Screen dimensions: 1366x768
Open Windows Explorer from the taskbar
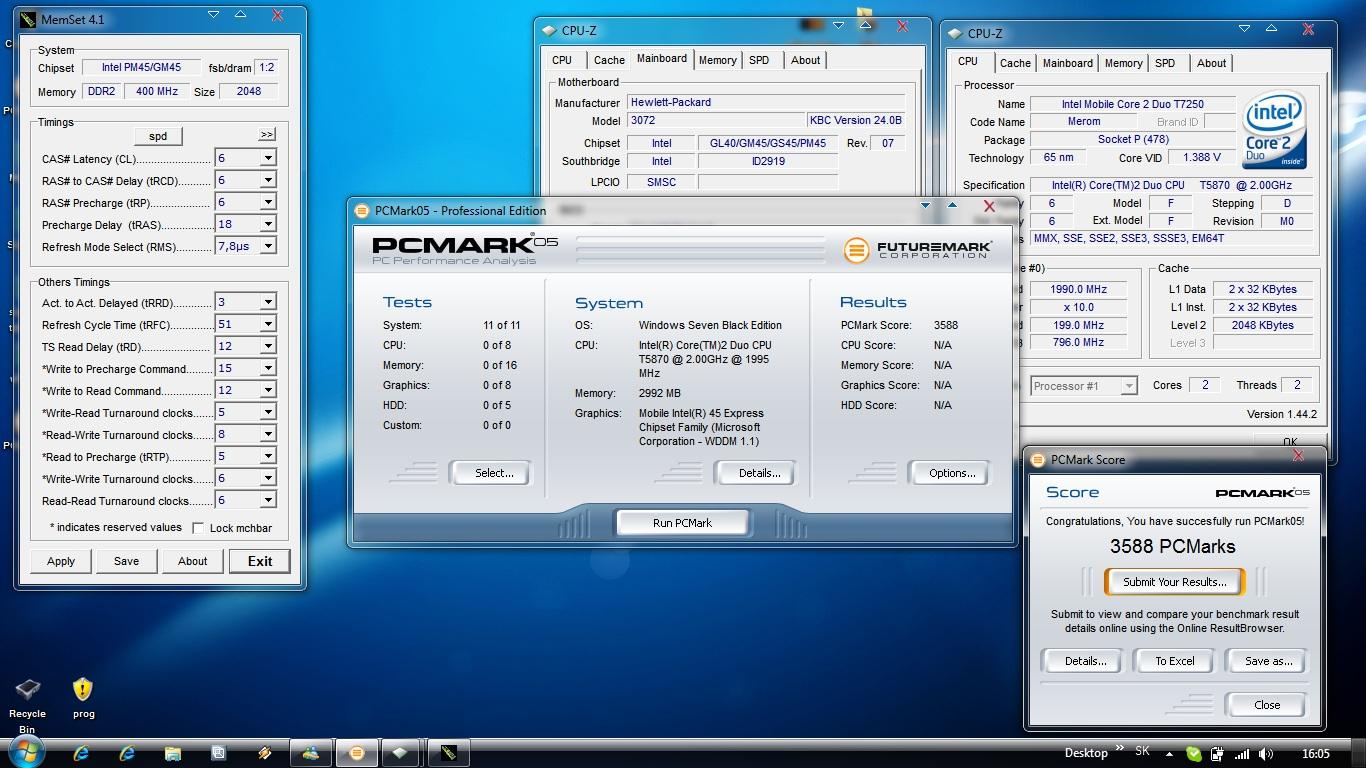[x=173, y=753]
